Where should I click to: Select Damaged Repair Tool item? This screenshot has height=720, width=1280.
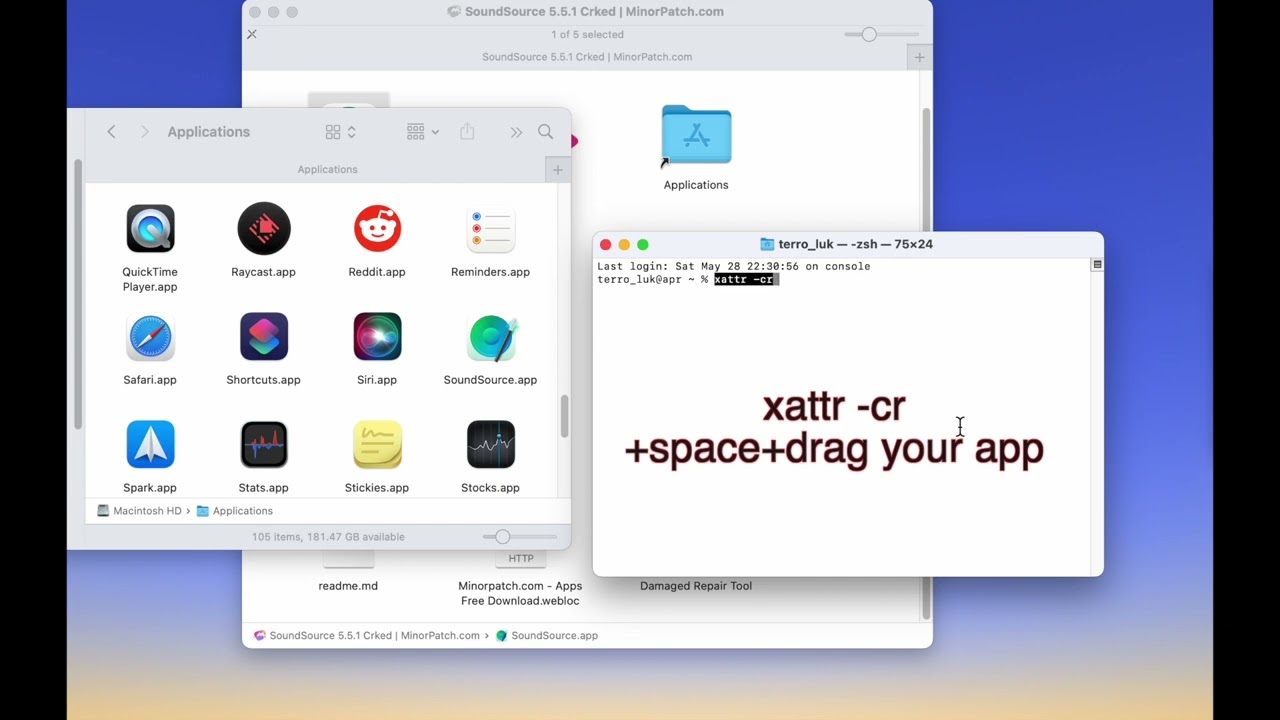coord(696,586)
